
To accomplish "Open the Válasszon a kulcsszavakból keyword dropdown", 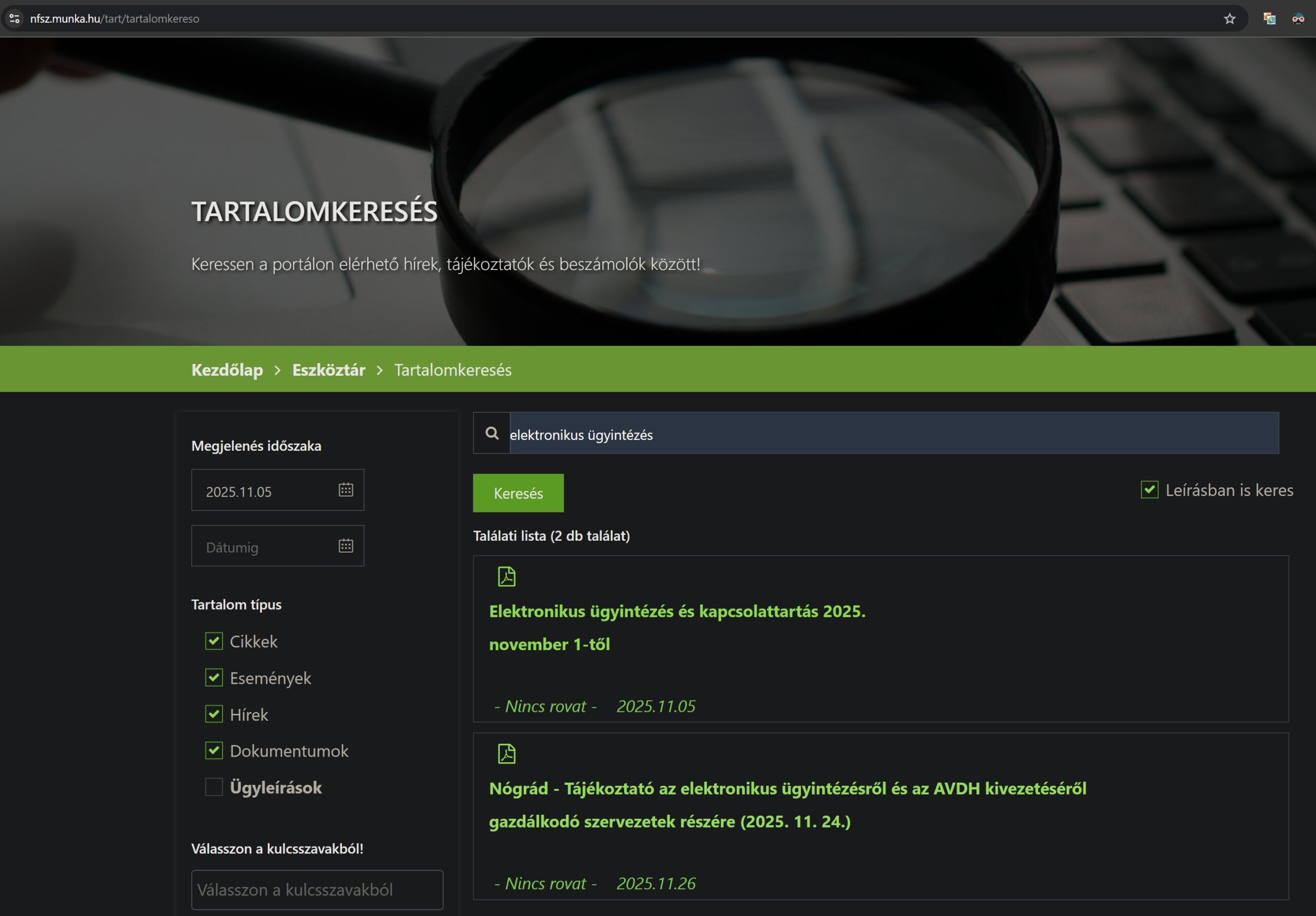I will tap(317, 890).
